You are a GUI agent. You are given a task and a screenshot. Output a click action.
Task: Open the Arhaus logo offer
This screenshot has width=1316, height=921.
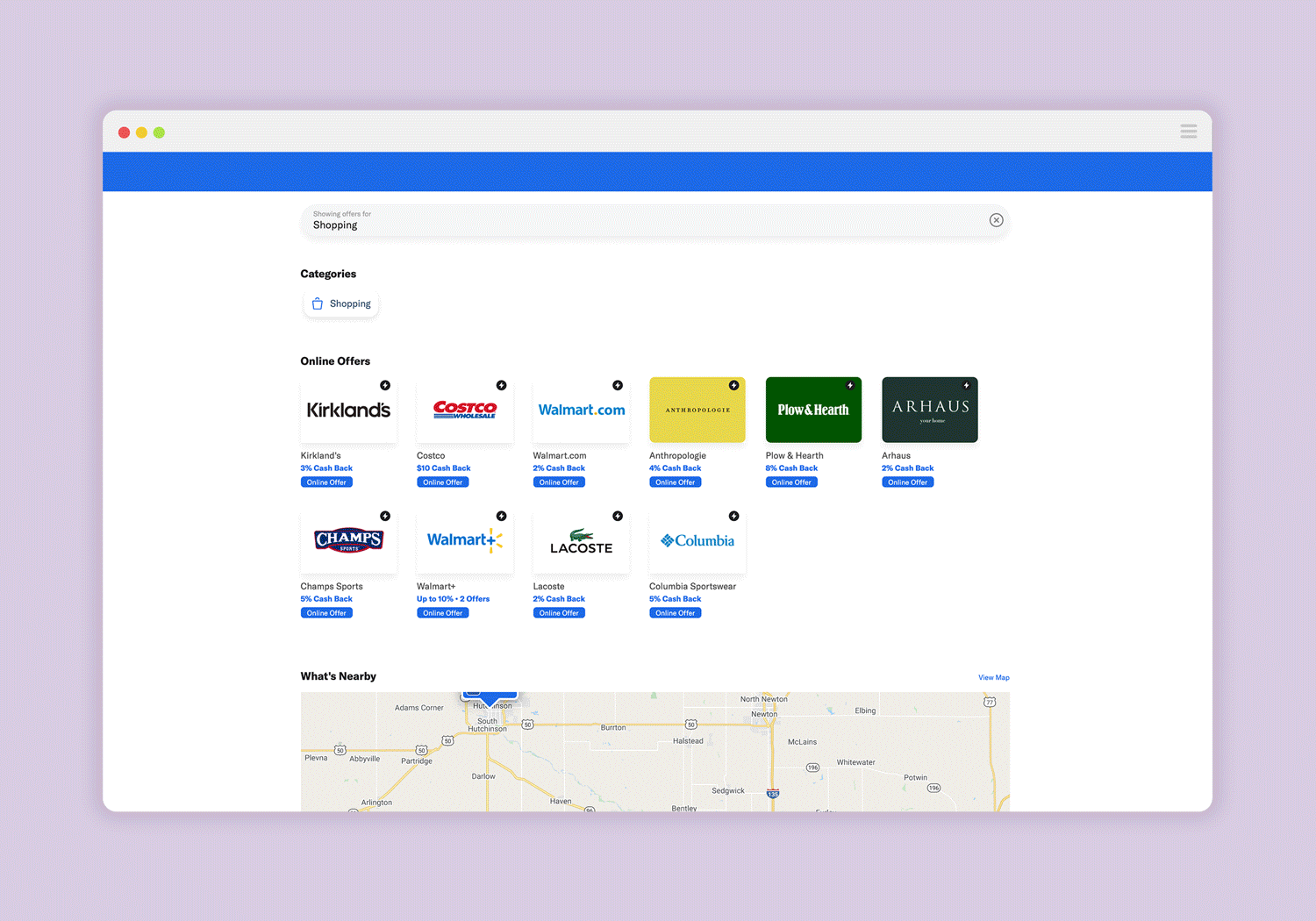[x=930, y=410]
